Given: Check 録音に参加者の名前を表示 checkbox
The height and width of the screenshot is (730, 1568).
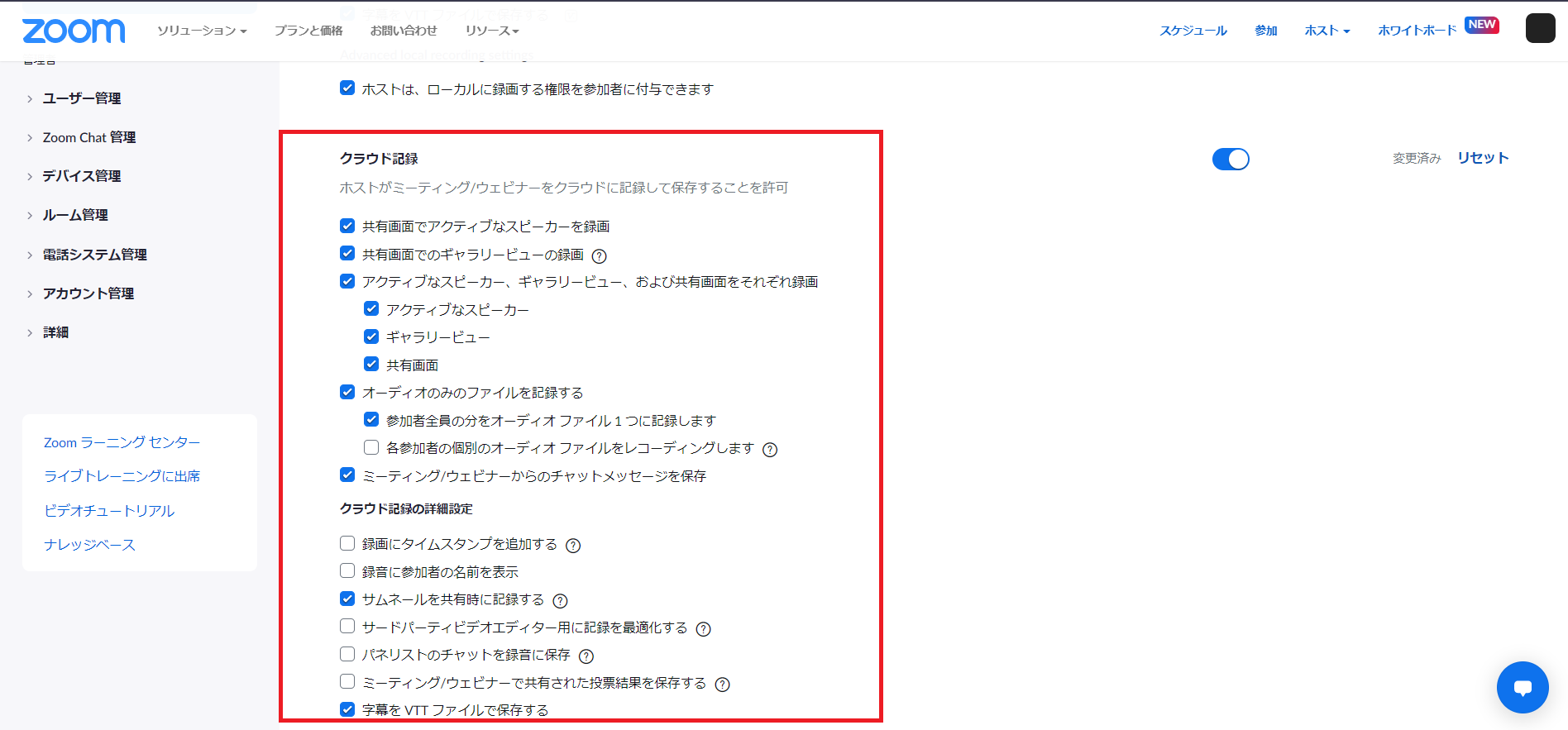Looking at the screenshot, I should click(x=347, y=571).
